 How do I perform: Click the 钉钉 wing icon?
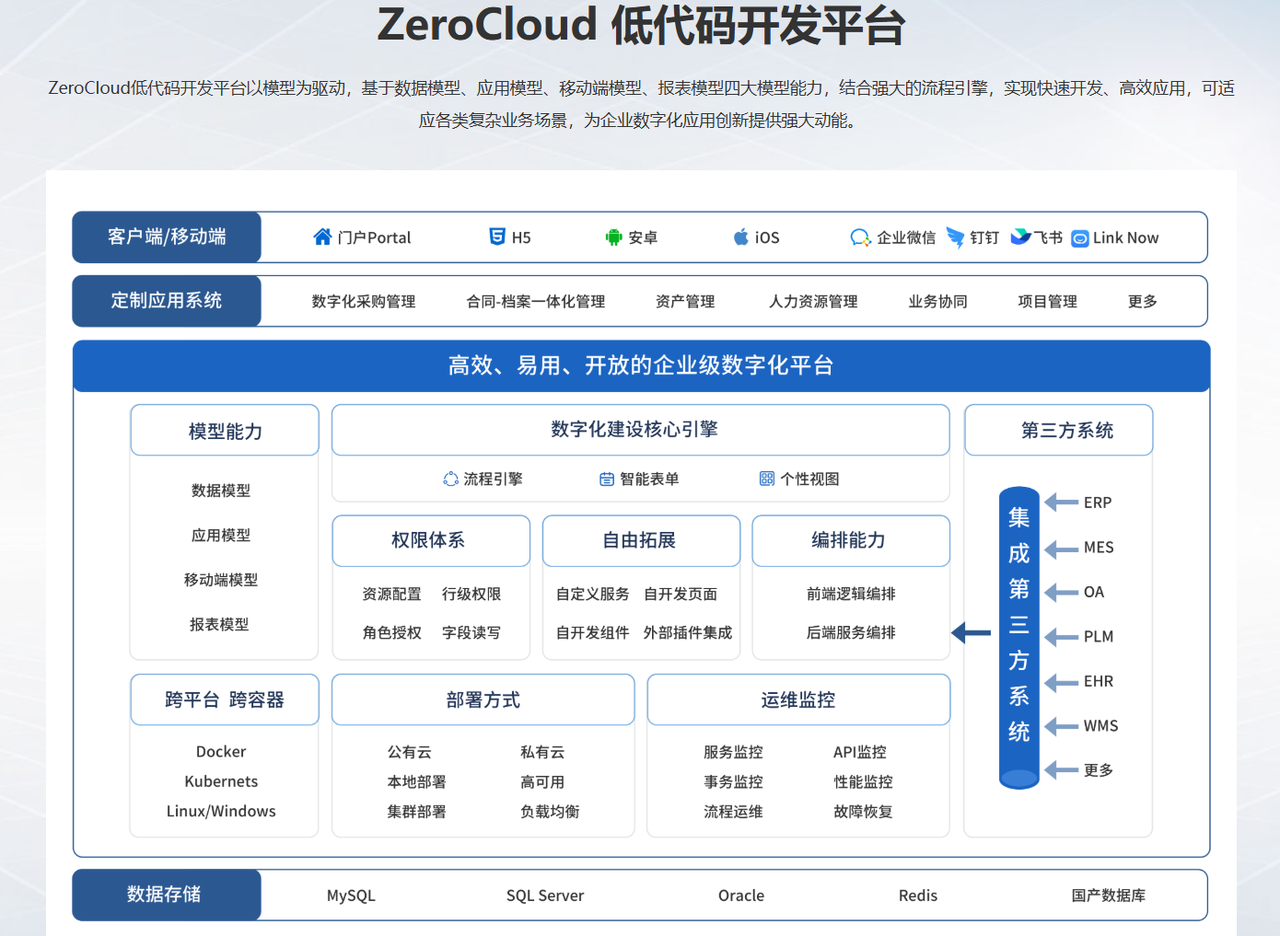[x=956, y=237]
